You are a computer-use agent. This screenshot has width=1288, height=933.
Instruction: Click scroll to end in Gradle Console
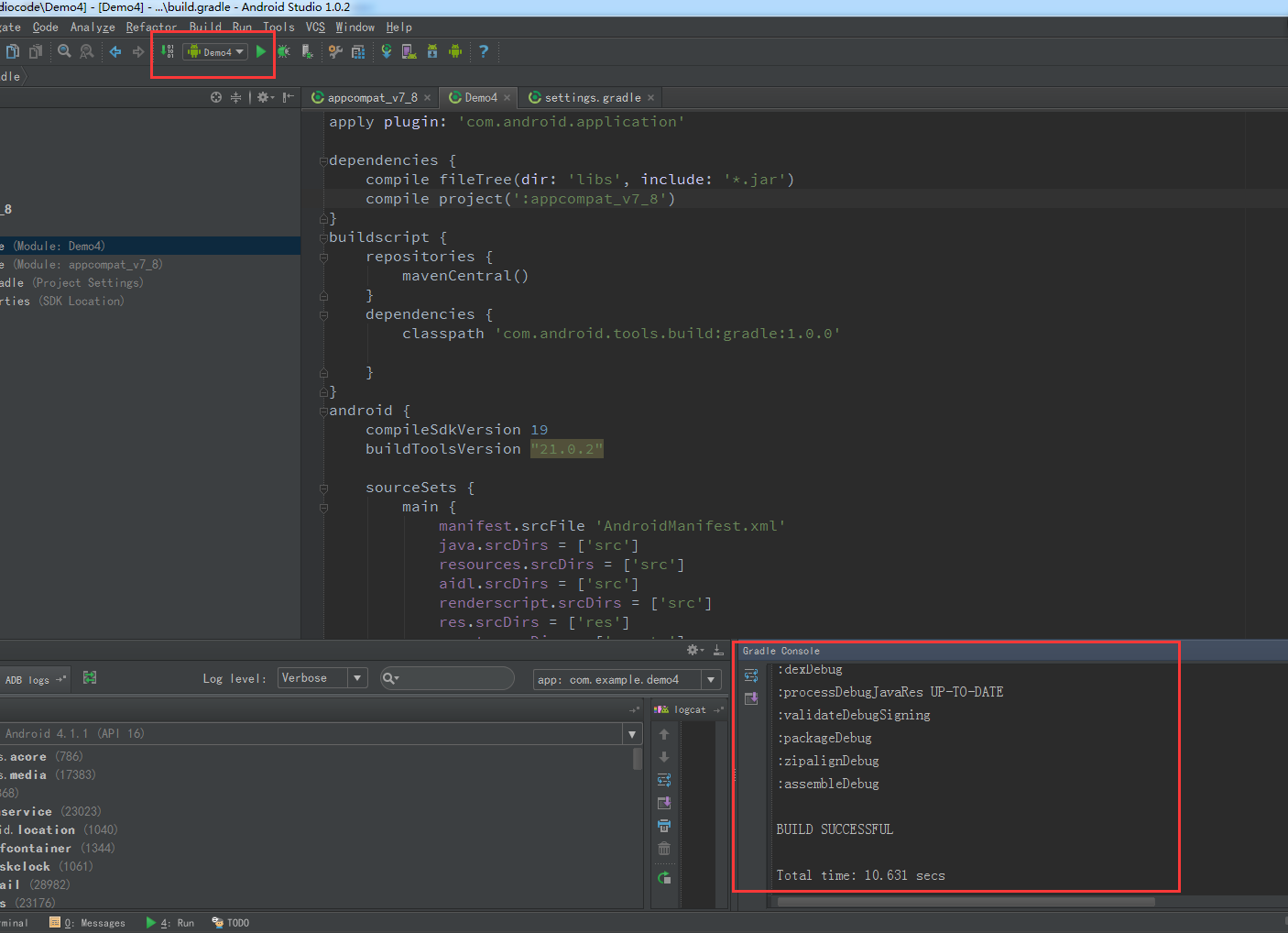point(751,698)
